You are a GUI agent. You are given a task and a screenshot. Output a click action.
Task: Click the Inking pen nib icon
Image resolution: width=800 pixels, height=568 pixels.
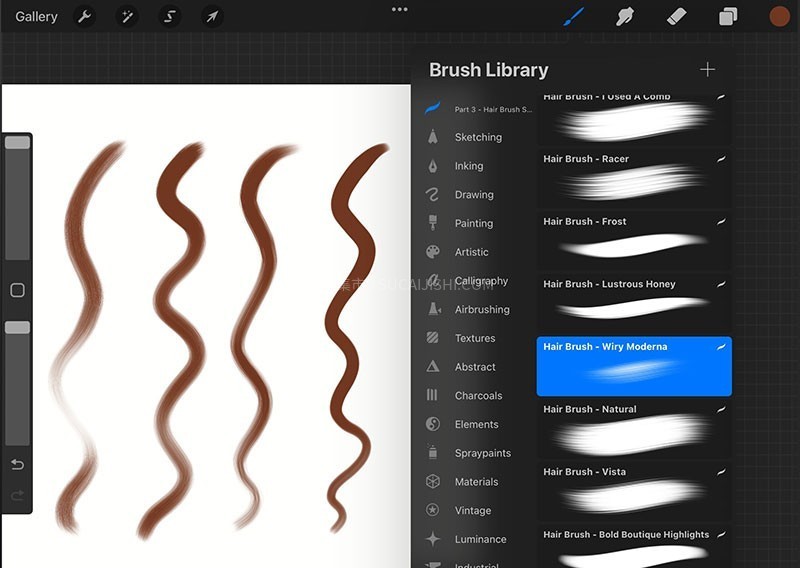point(433,166)
